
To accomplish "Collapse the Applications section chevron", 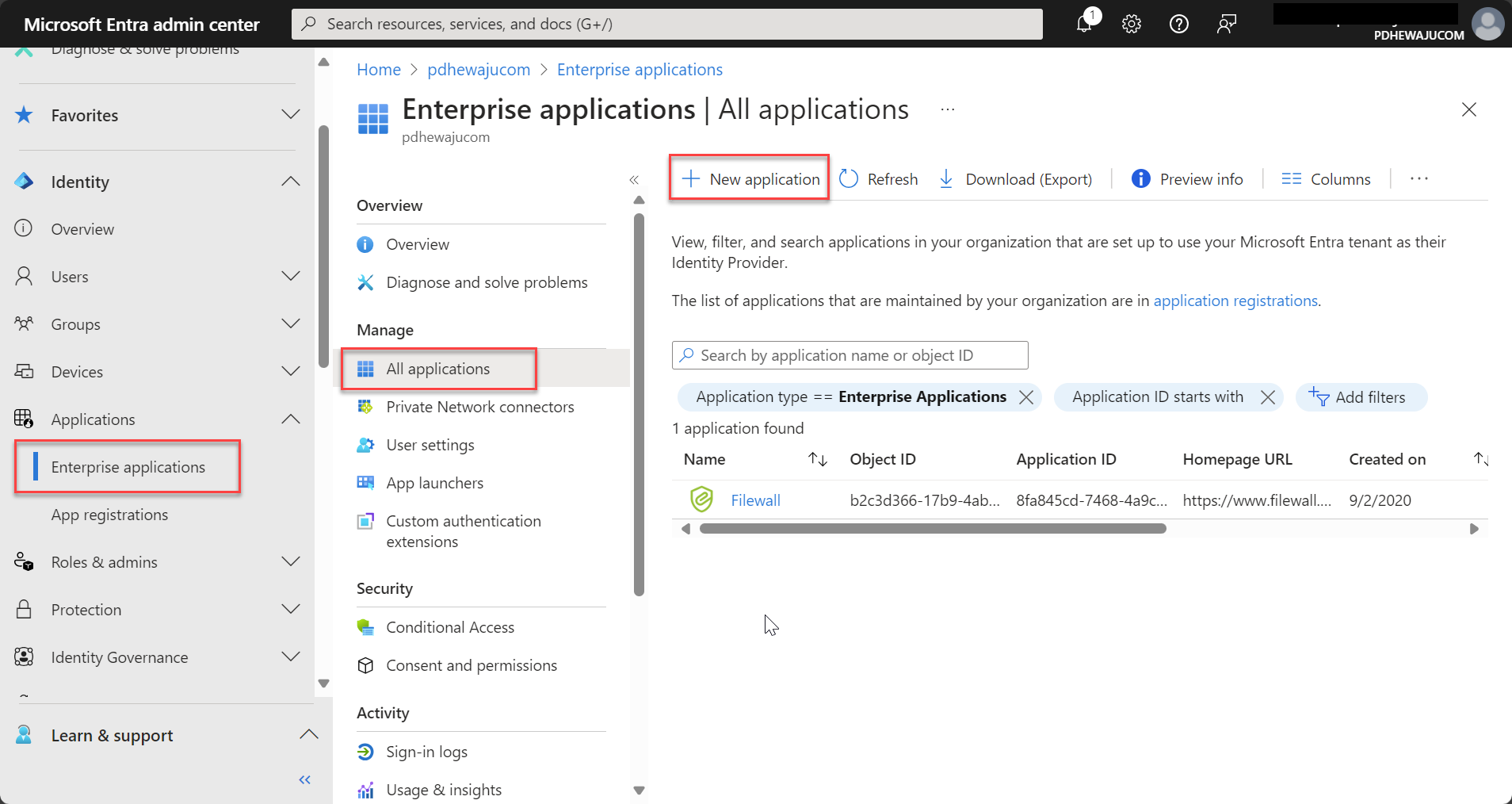I will coord(291,419).
